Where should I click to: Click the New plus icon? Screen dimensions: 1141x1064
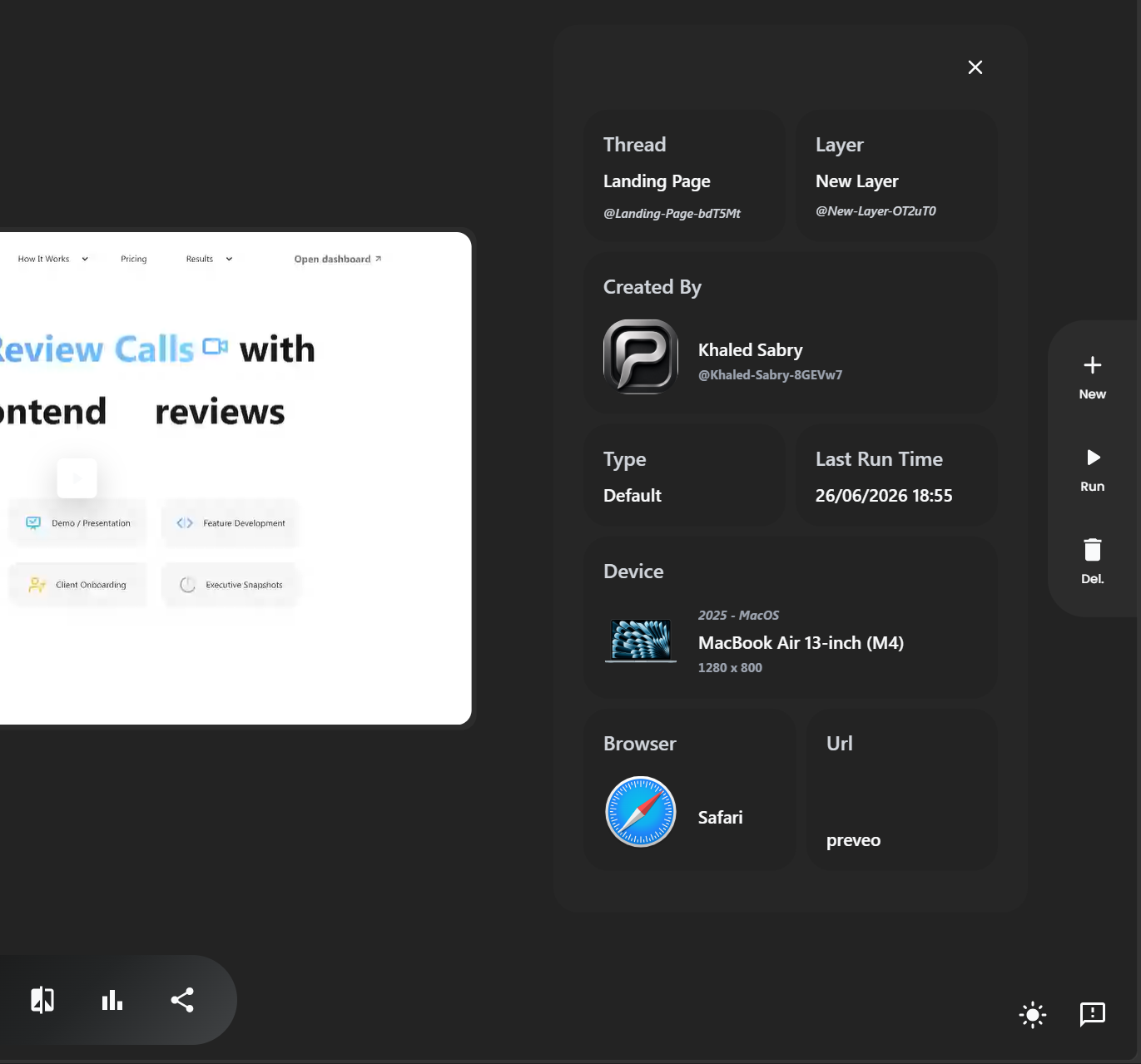pos(1093,365)
